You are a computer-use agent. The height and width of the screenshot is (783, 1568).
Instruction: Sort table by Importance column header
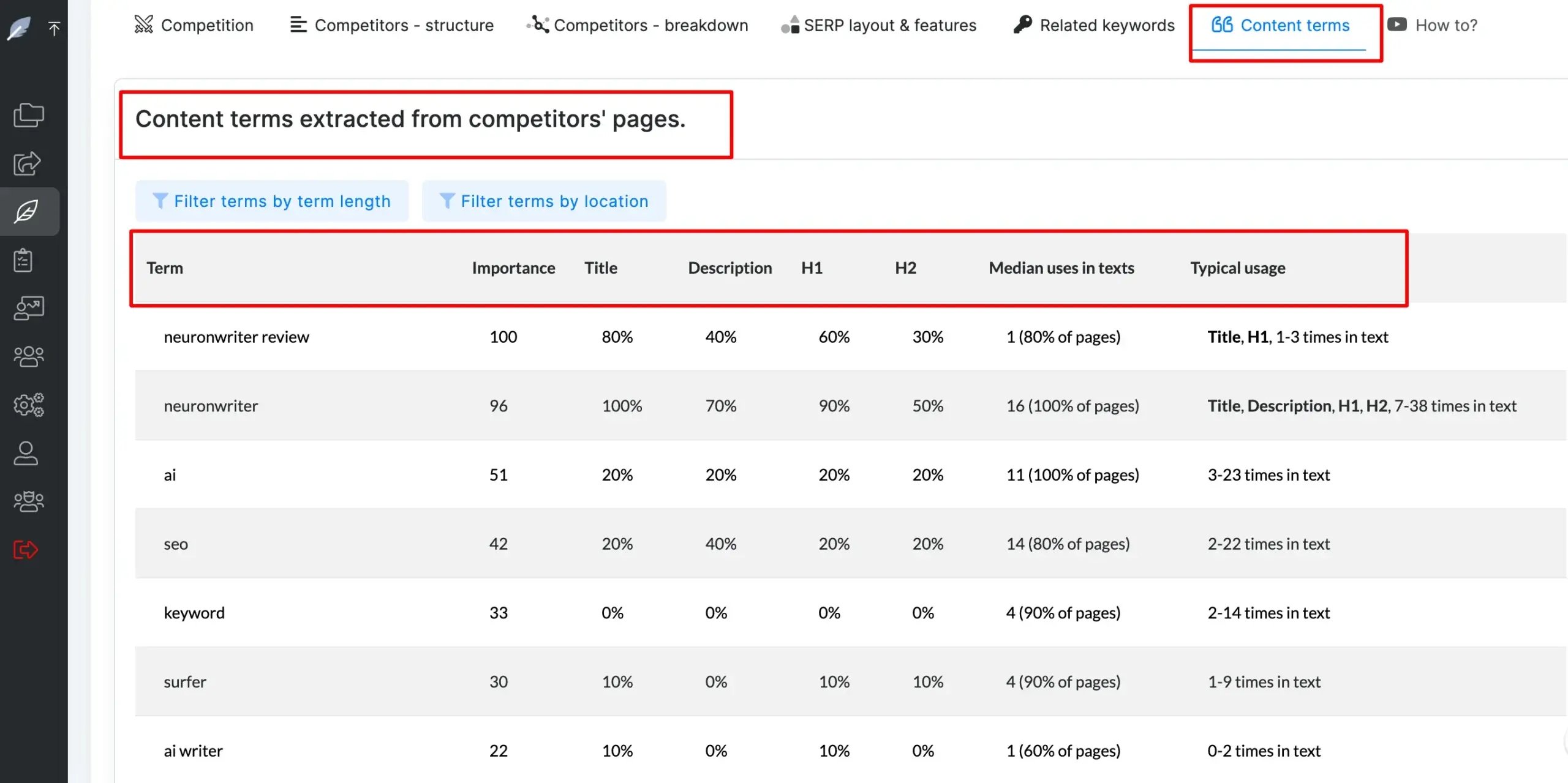coord(513,268)
